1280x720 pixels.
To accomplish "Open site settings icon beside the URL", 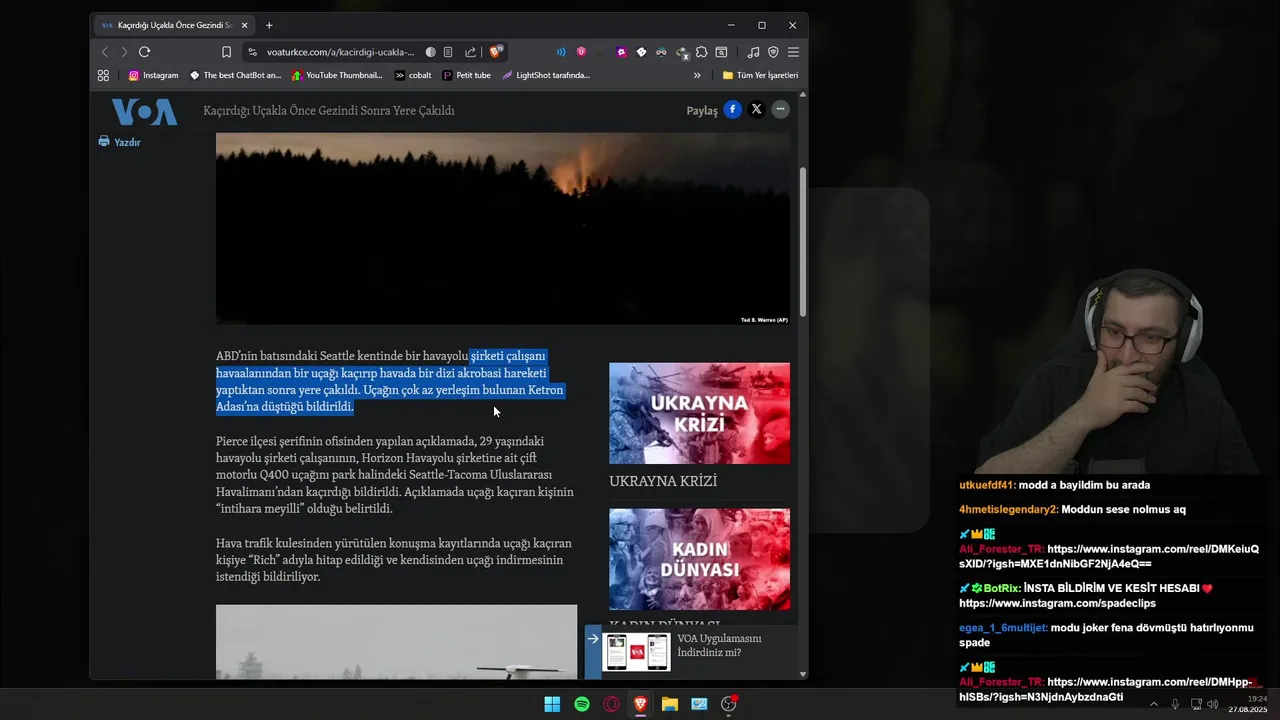I will click(x=253, y=52).
